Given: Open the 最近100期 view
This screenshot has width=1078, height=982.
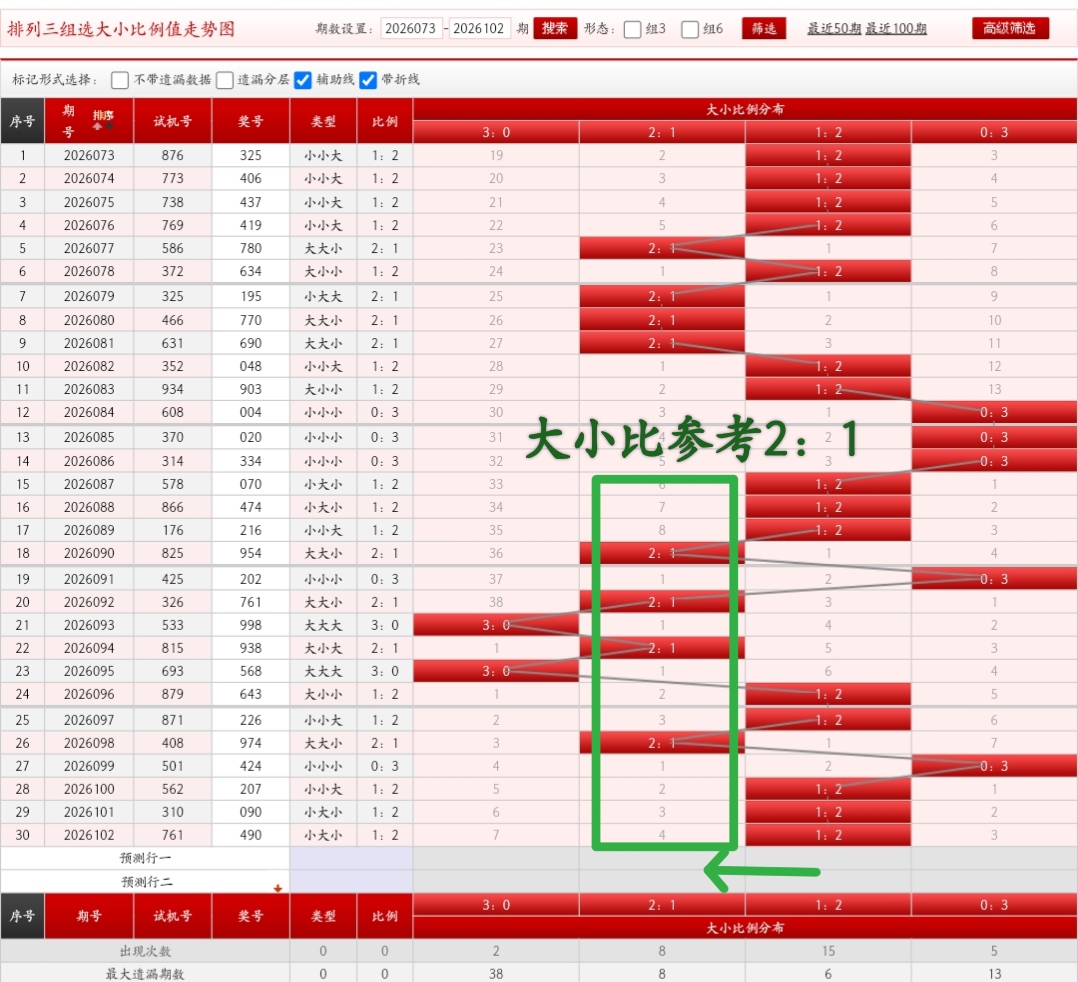Looking at the screenshot, I should [898, 28].
